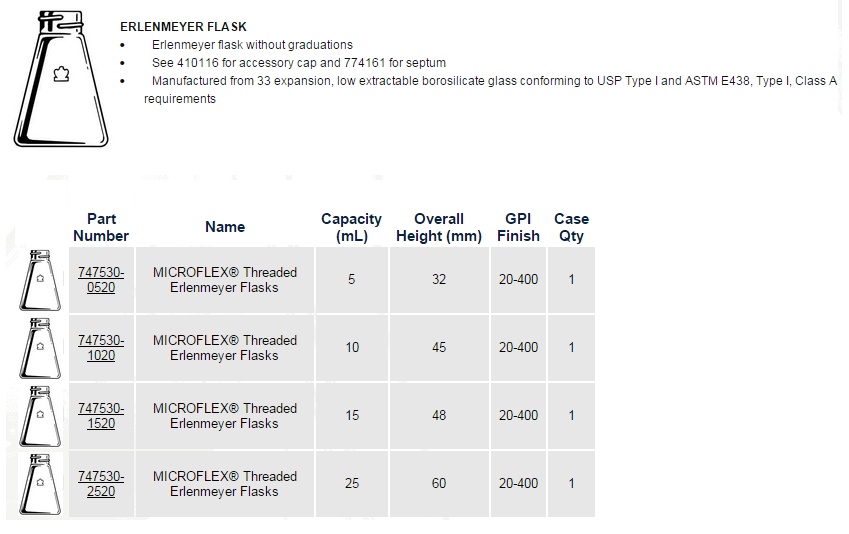849x534 pixels.
Task: Click the Capacity (mL) column header
Action: pyautogui.click(x=351, y=227)
